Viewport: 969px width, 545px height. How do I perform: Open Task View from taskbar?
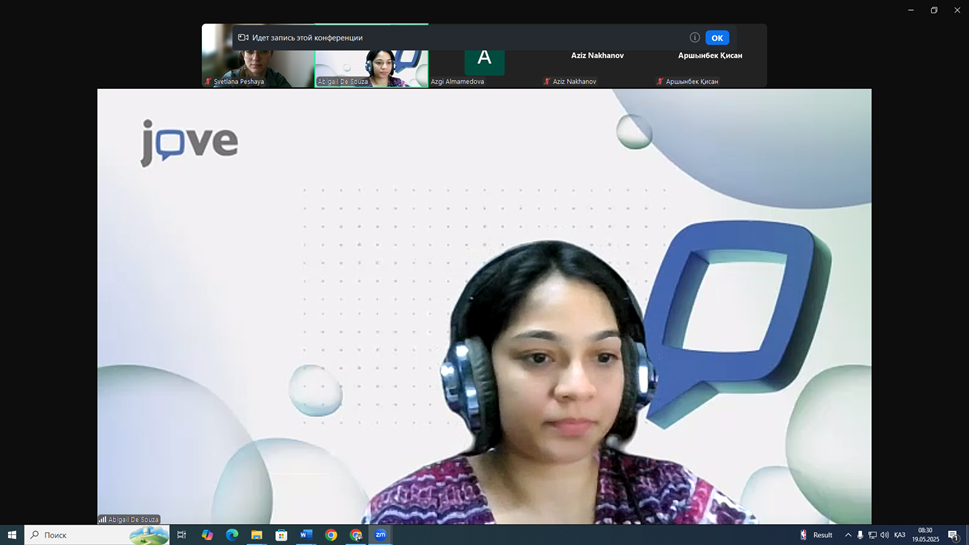tap(182, 535)
